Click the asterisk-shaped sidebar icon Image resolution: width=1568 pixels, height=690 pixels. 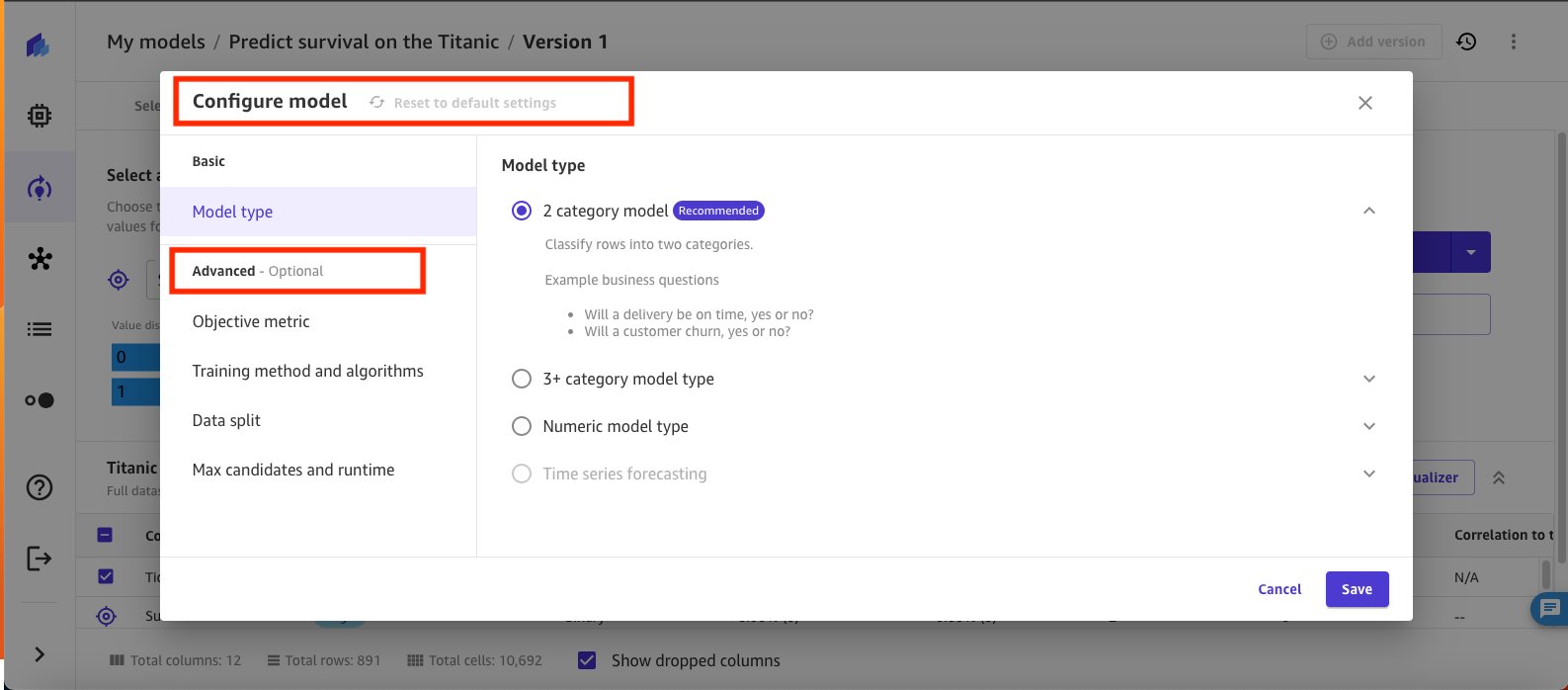(x=40, y=259)
